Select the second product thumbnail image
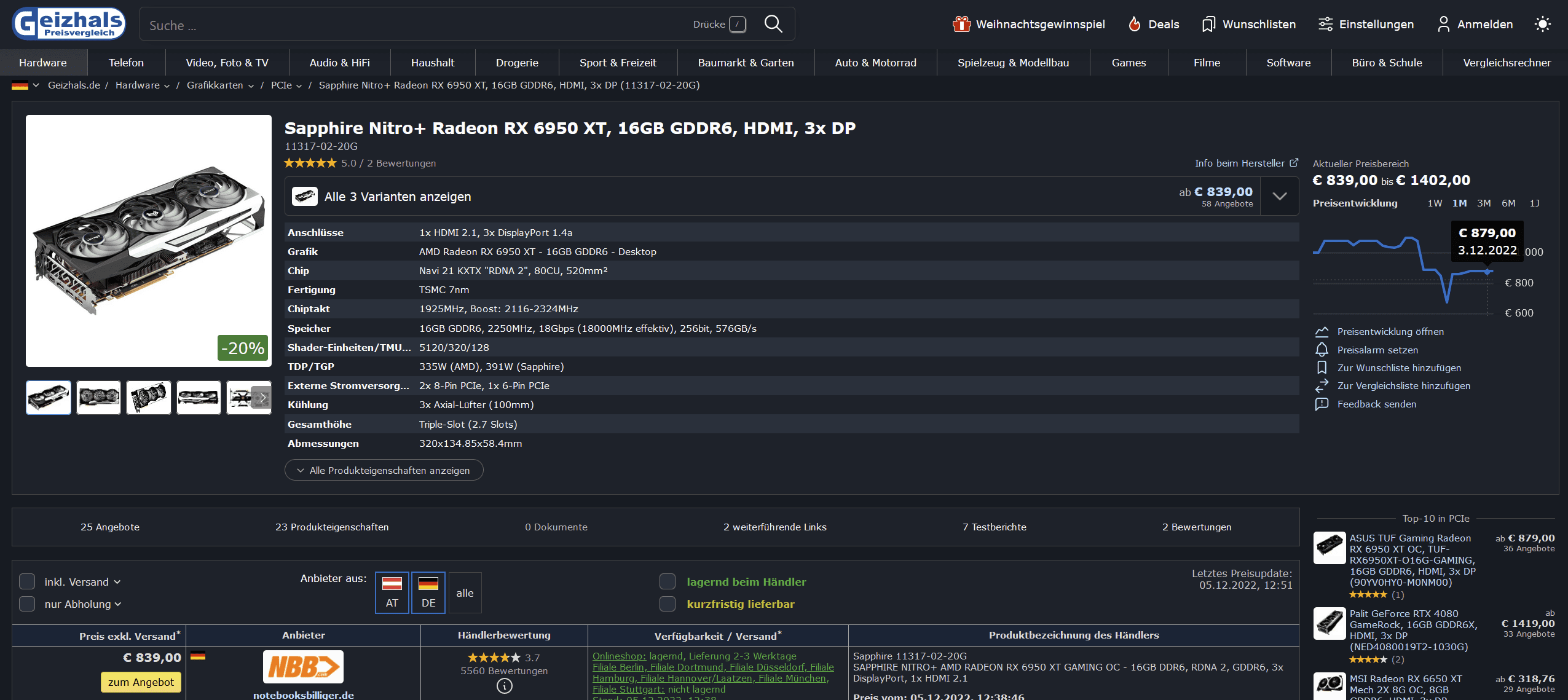Image resolution: width=1568 pixels, height=700 pixels. pos(98,398)
